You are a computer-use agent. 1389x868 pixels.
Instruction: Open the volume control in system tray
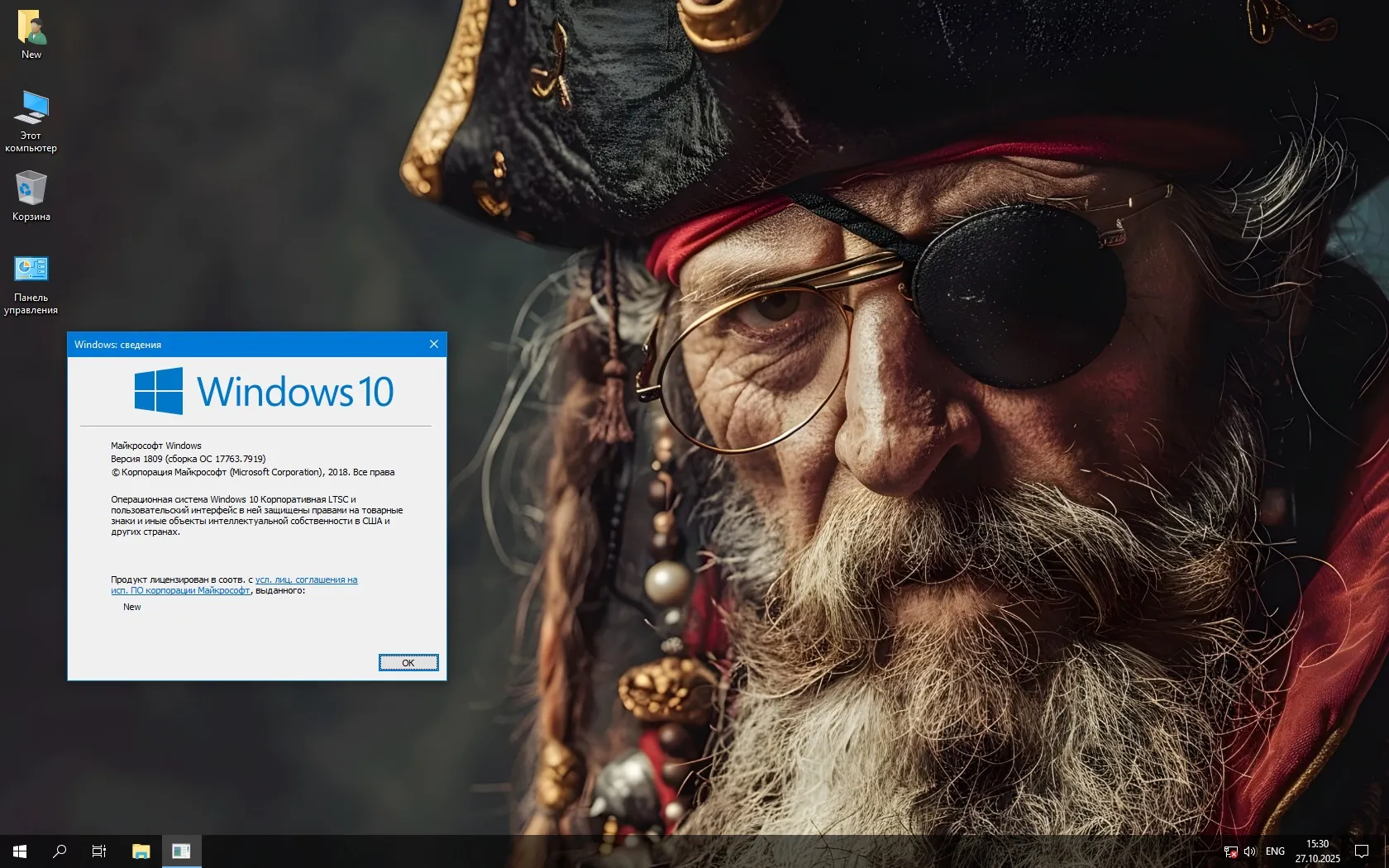(x=1249, y=851)
